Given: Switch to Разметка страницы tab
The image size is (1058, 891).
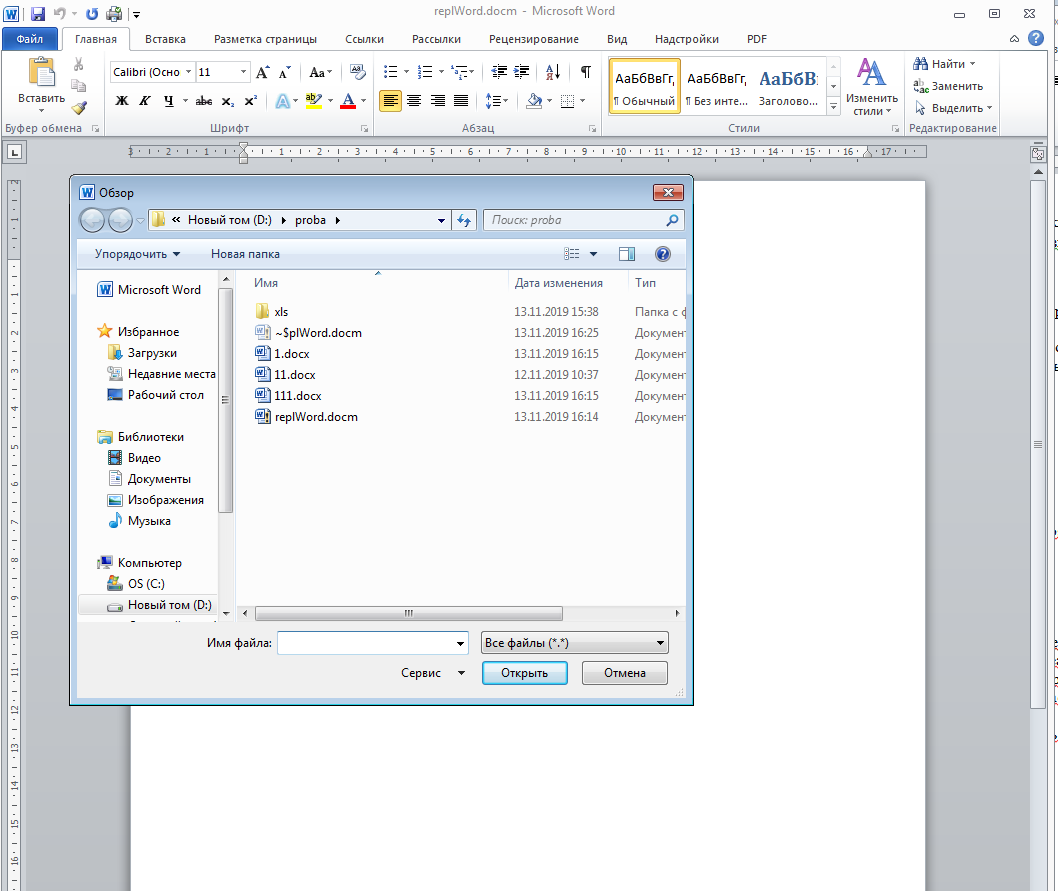Looking at the screenshot, I should point(265,39).
